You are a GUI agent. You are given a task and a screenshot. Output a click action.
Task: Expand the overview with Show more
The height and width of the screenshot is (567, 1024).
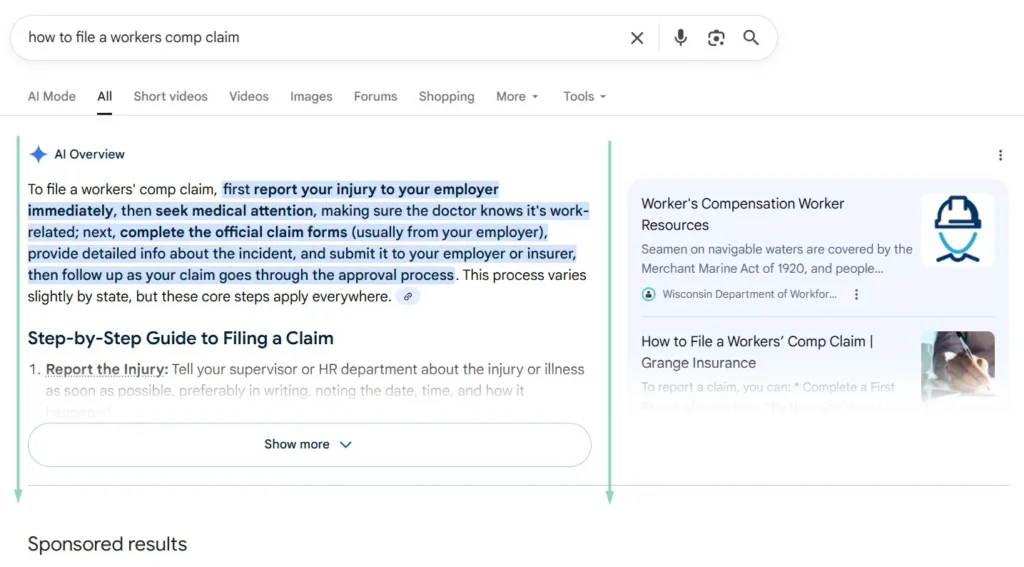(x=309, y=445)
